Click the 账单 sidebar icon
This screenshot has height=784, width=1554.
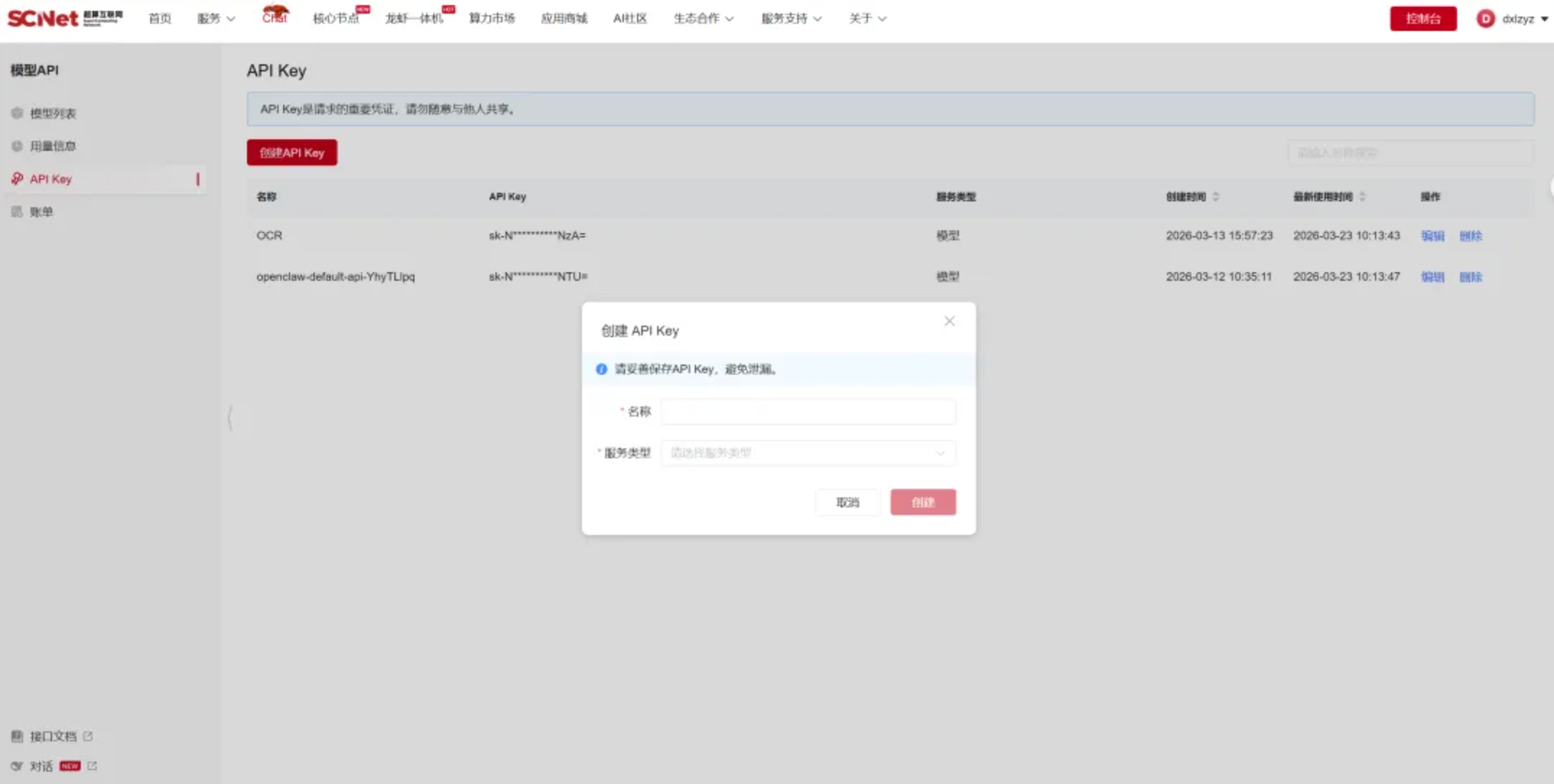[17, 212]
